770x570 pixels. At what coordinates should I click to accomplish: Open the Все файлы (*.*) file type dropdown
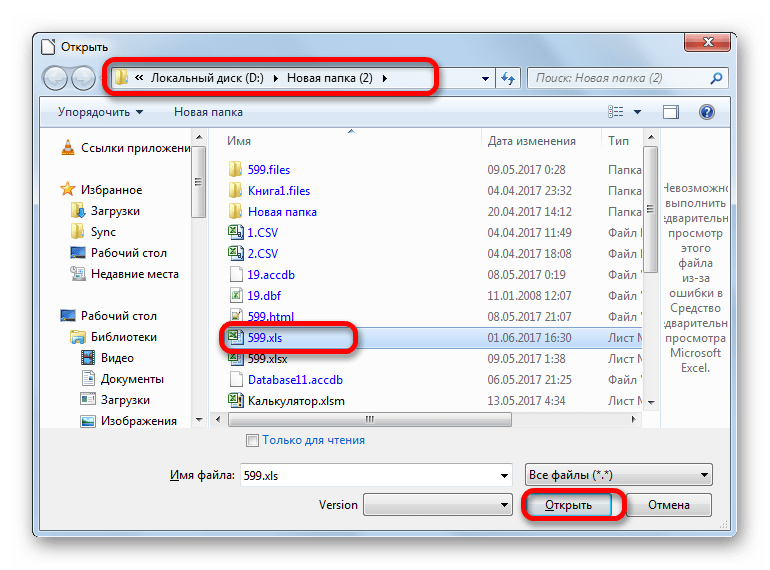click(619, 475)
